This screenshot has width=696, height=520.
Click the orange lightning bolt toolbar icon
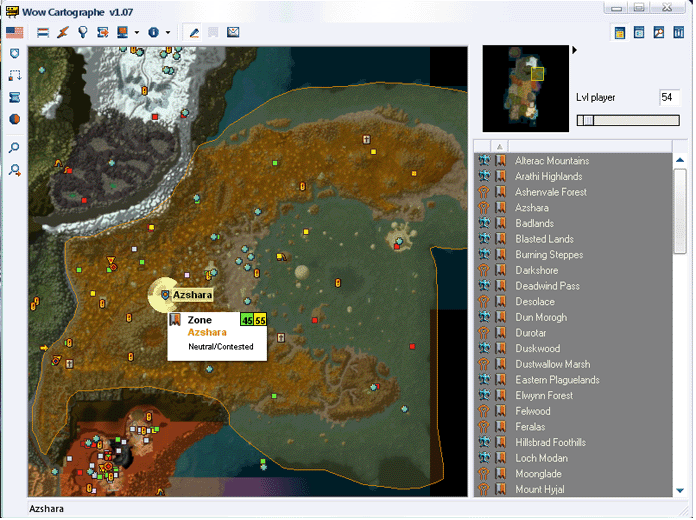tap(63, 32)
